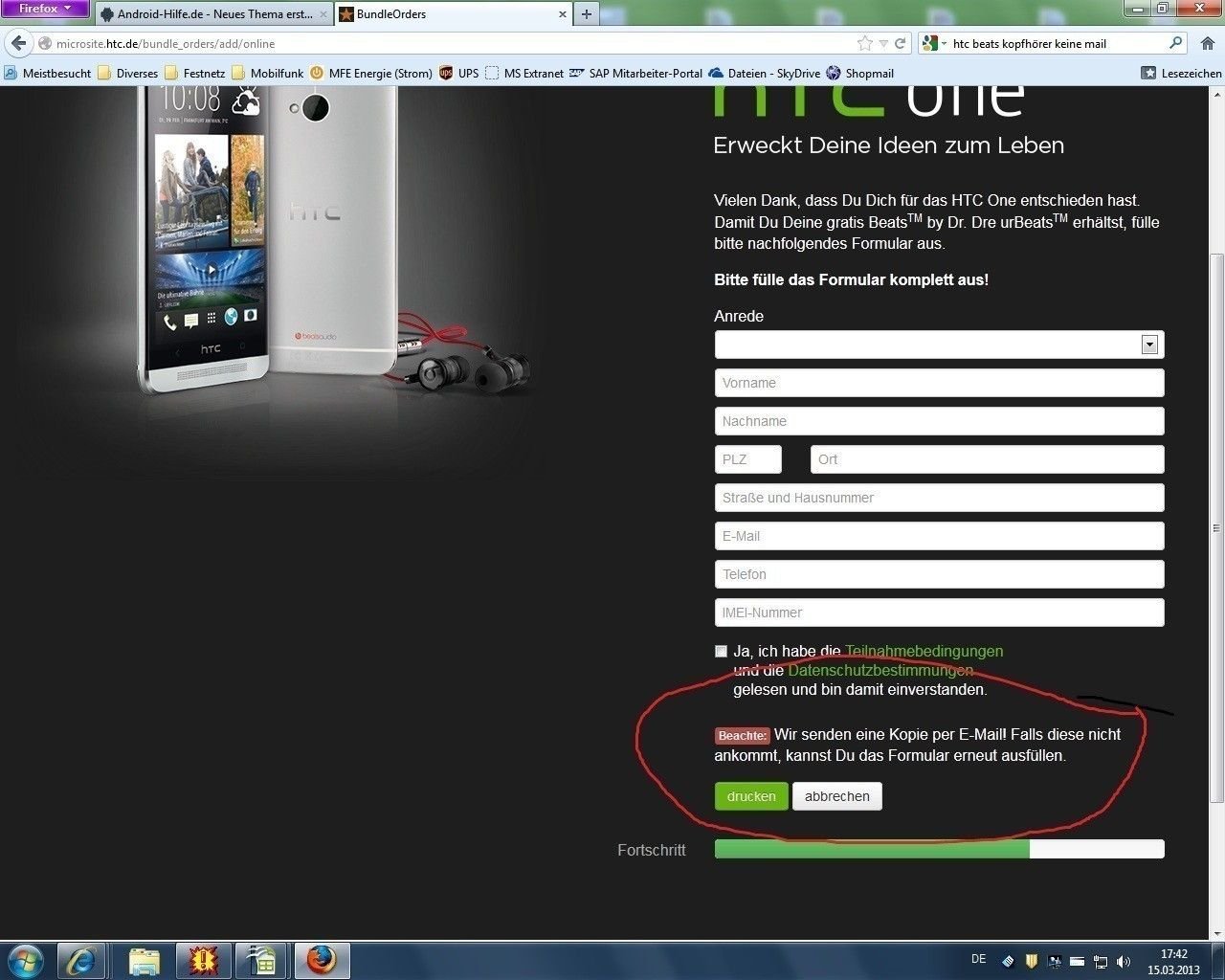This screenshot has height=980, width=1225.
Task: Open a new tab with the plus button
Action: [587, 14]
